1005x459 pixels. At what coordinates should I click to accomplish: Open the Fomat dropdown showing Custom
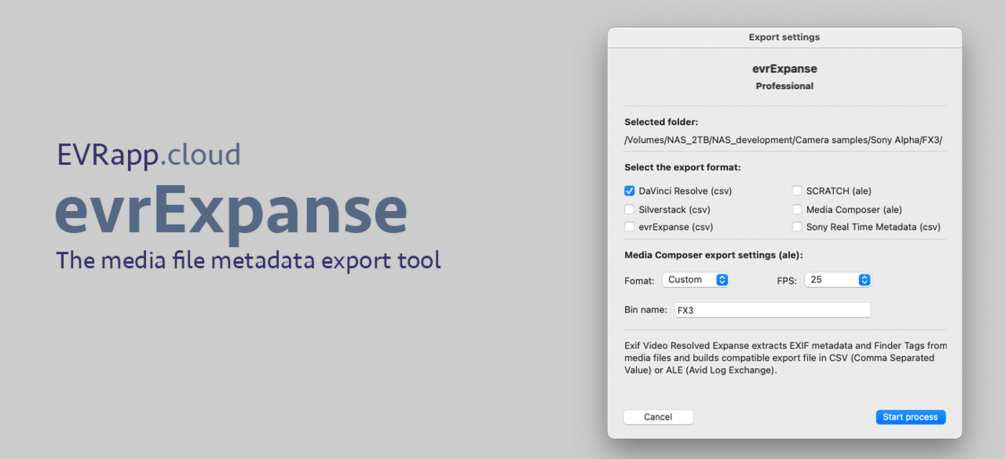click(x=695, y=280)
